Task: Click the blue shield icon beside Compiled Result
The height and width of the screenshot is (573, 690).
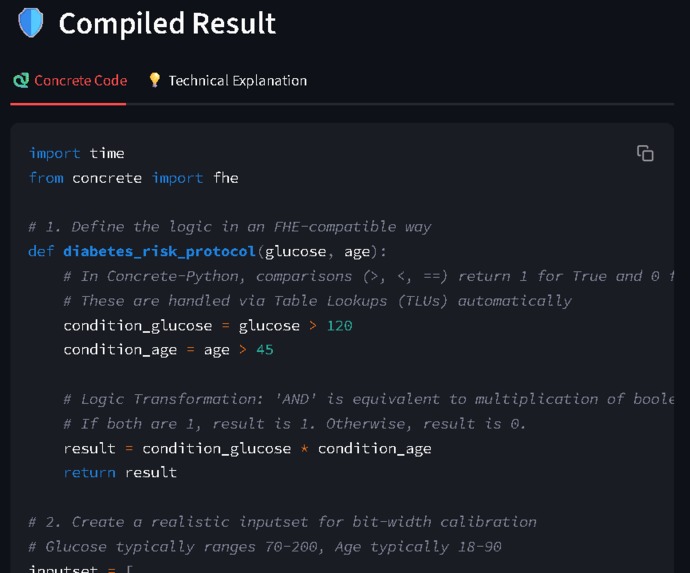Action: pos(31,23)
